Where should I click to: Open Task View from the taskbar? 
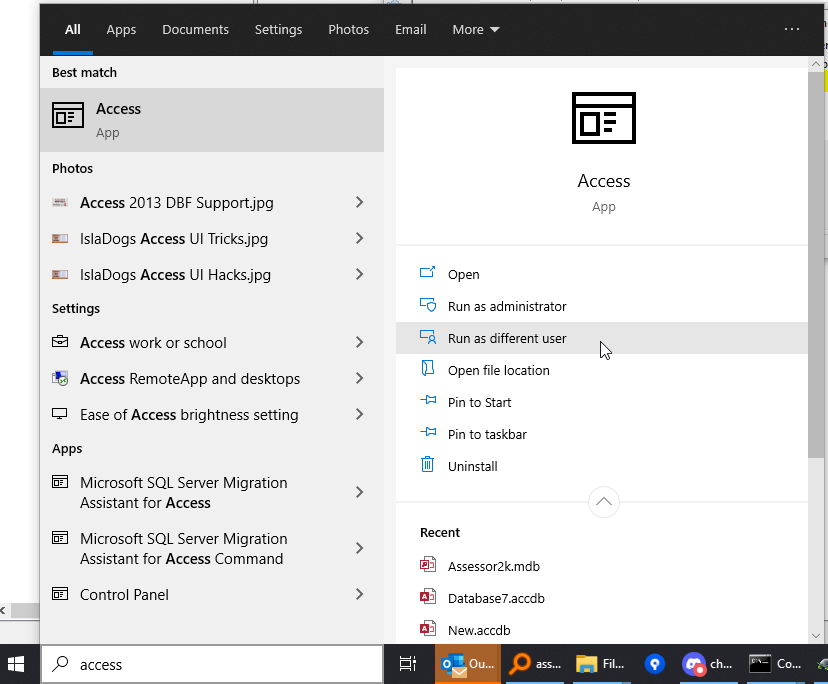(x=408, y=664)
